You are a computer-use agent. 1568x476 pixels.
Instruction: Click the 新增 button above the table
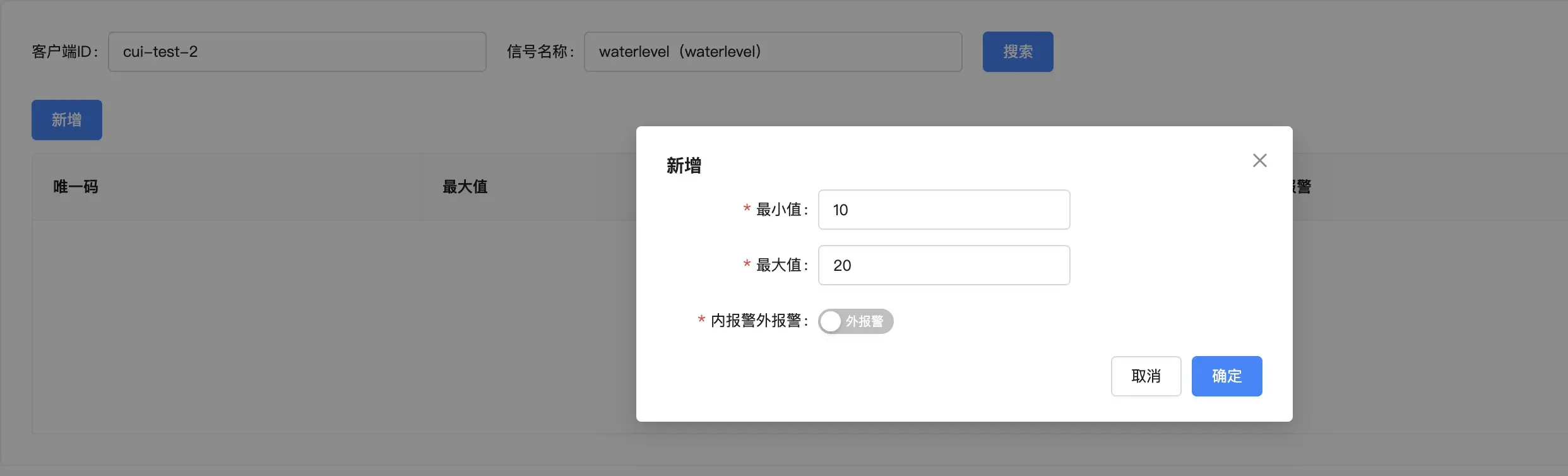[67, 120]
